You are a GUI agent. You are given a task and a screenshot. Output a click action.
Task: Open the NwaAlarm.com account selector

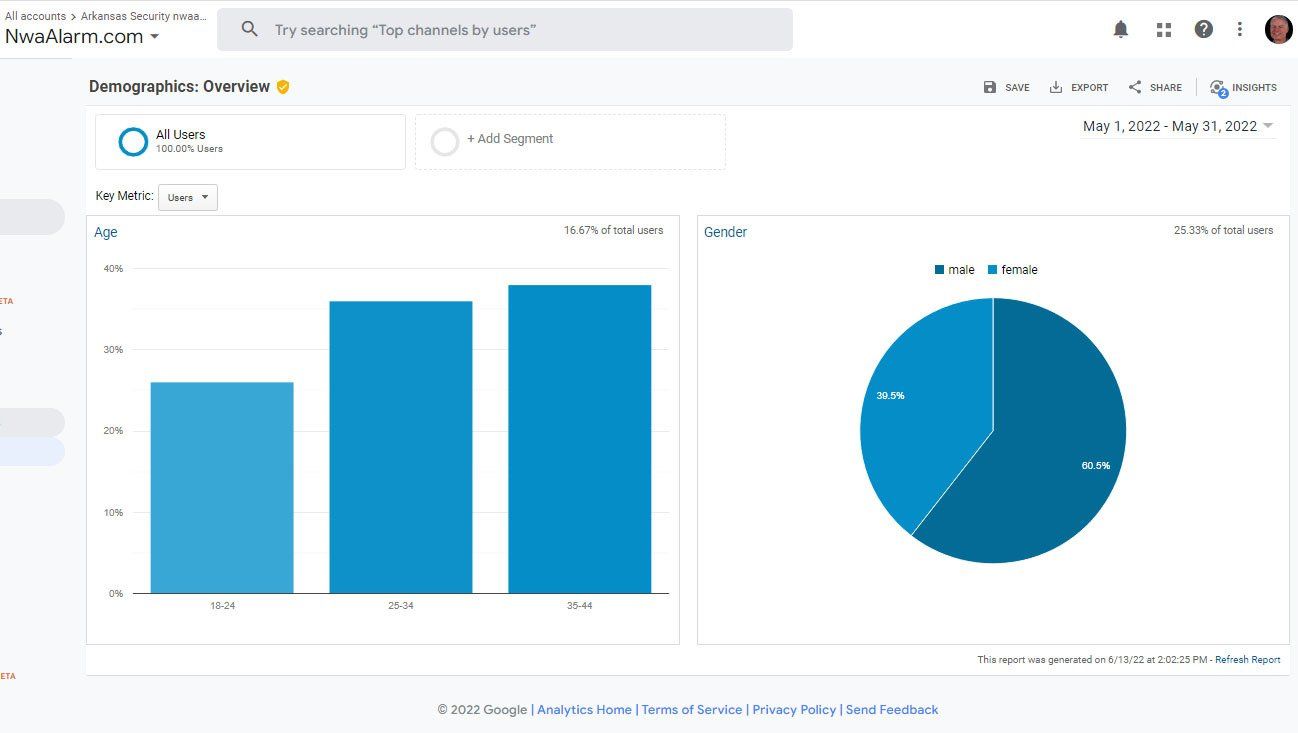82,37
